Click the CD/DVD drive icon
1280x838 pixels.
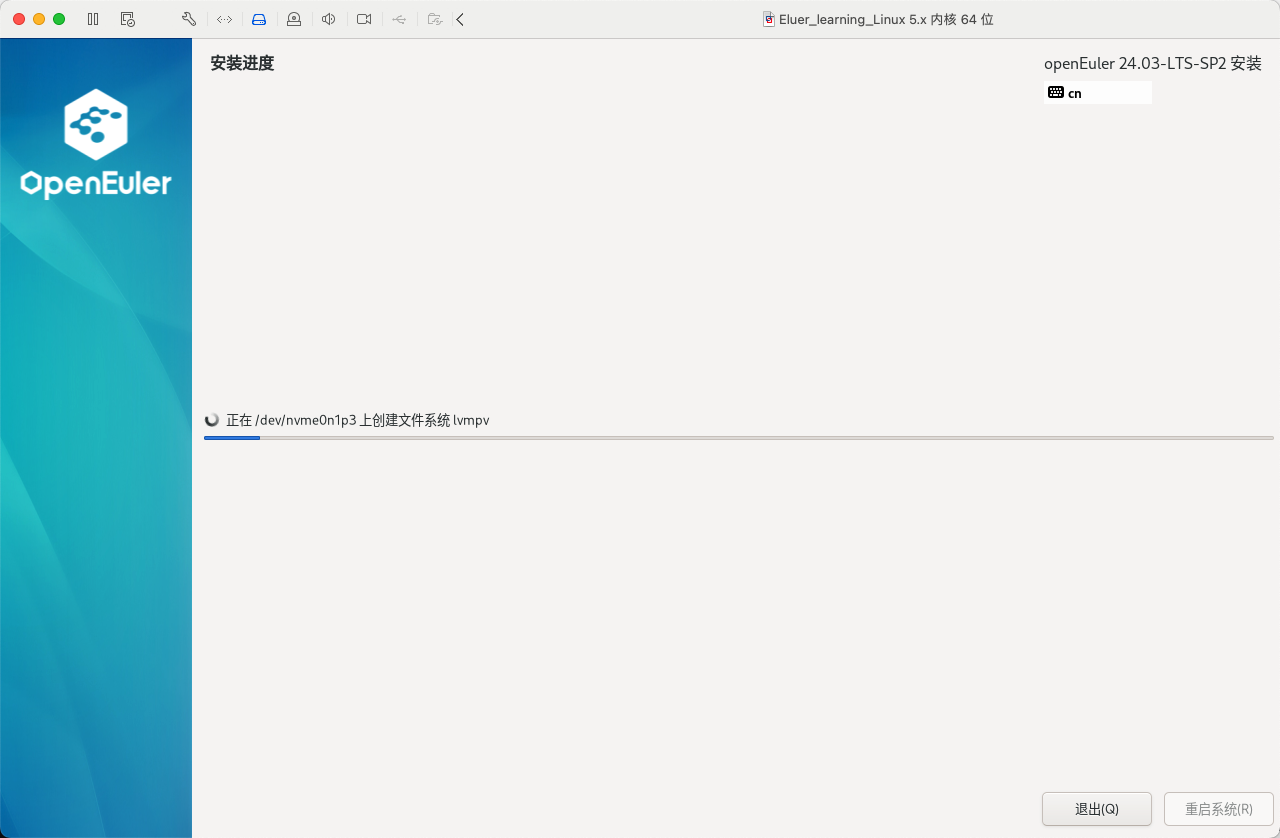[x=294, y=19]
